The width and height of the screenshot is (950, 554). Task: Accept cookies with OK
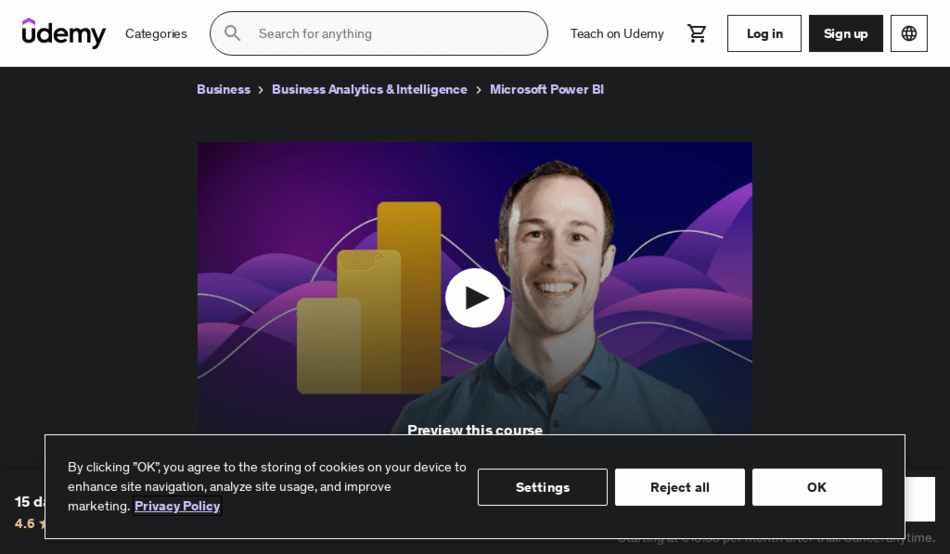pyautogui.click(x=817, y=487)
